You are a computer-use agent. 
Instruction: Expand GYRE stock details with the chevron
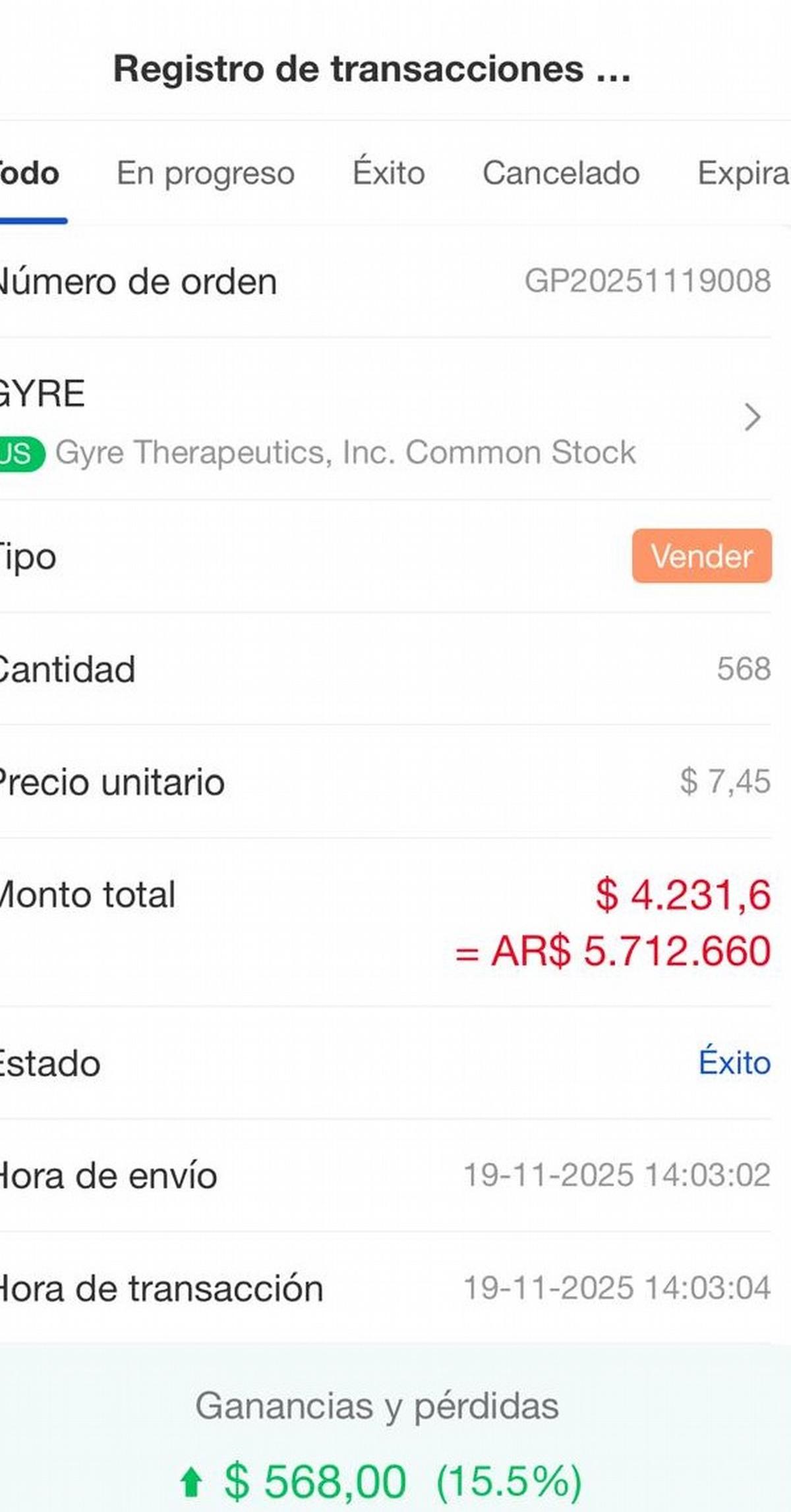point(752,418)
